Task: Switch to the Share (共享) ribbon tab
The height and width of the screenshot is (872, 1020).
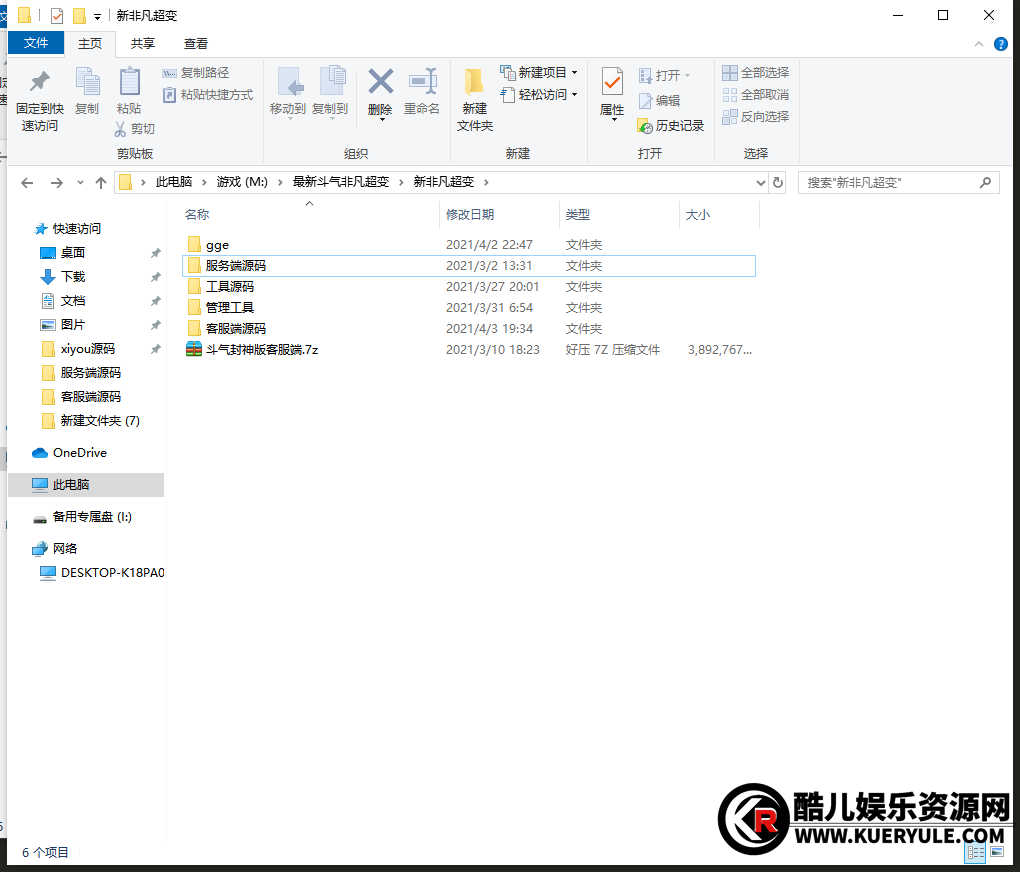Action: (143, 43)
